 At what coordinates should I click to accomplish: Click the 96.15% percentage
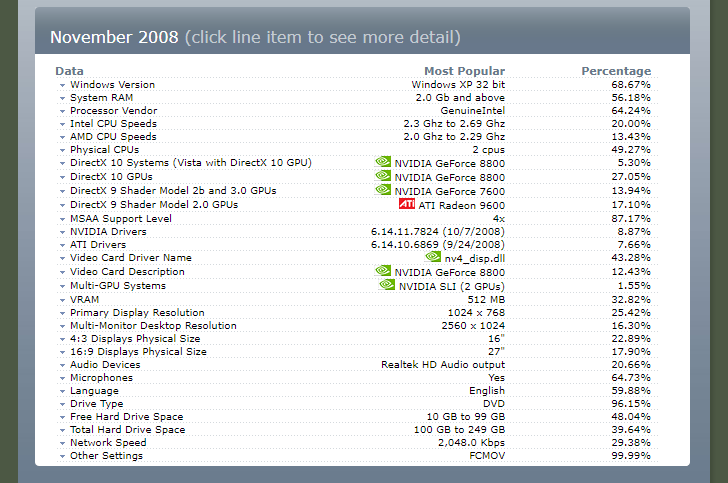(x=631, y=404)
